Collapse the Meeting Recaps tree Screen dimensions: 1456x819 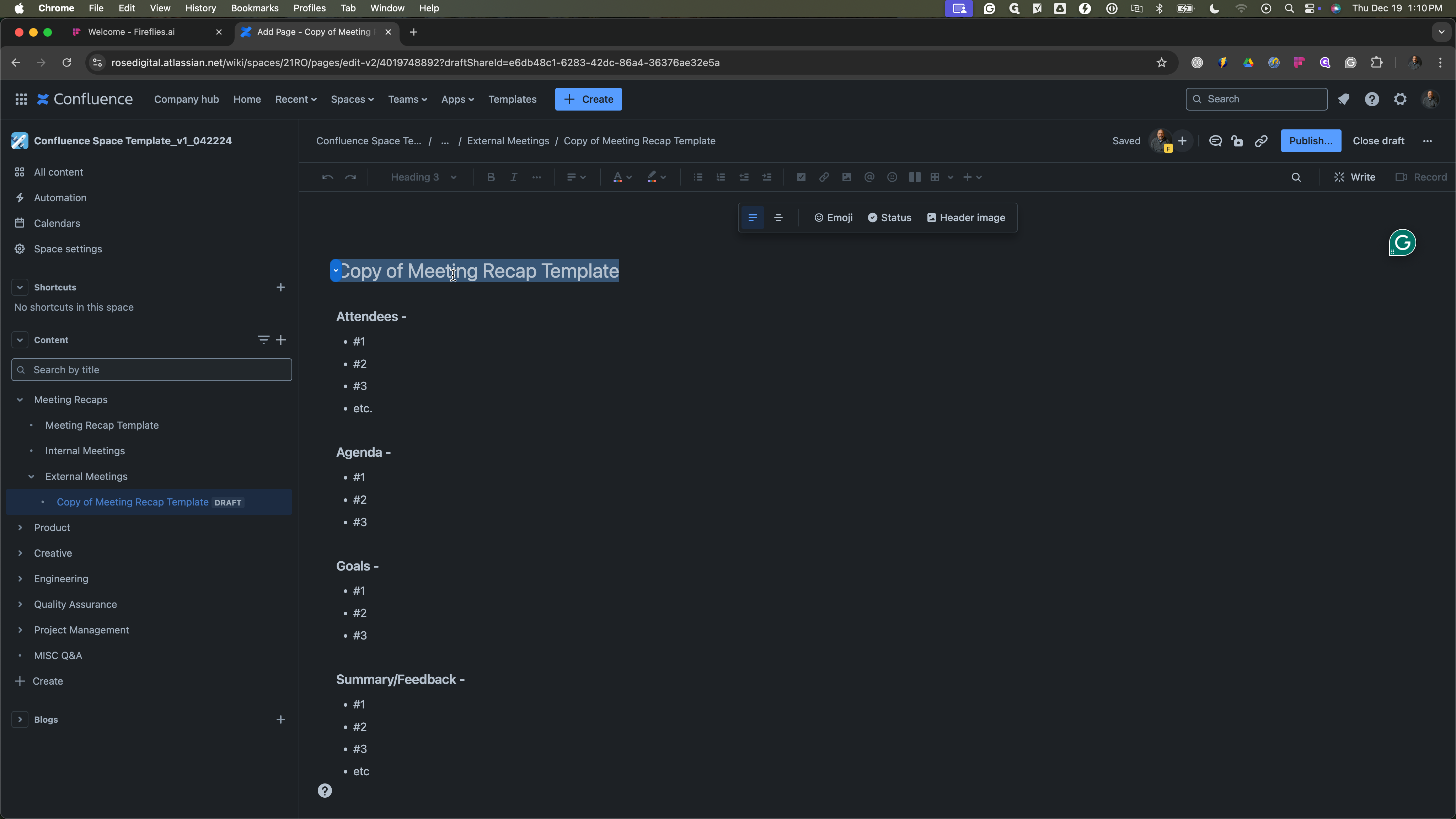[x=20, y=400]
